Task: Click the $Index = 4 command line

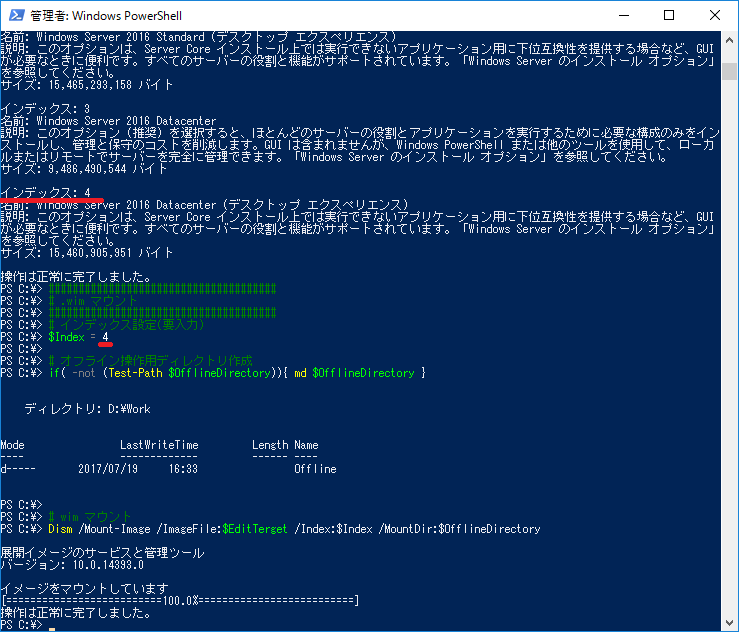Action: pyautogui.click(x=78, y=337)
